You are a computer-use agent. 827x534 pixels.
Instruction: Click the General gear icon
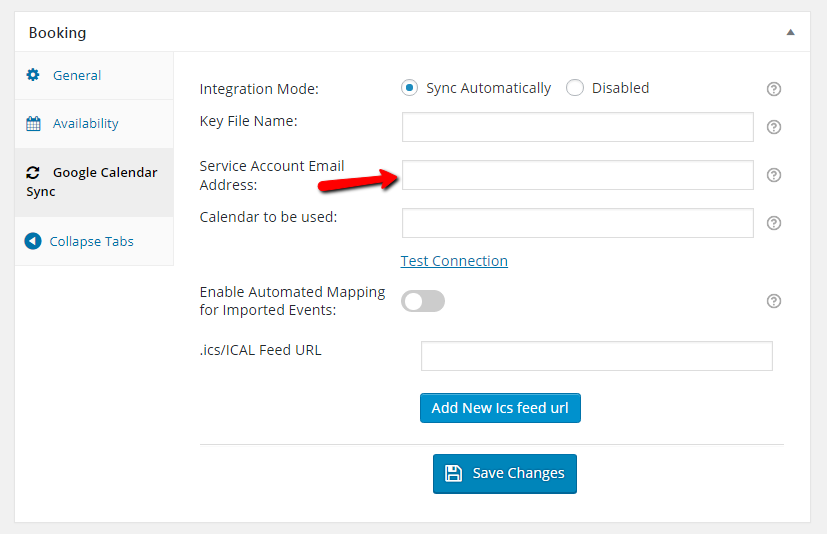[x=33, y=75]
